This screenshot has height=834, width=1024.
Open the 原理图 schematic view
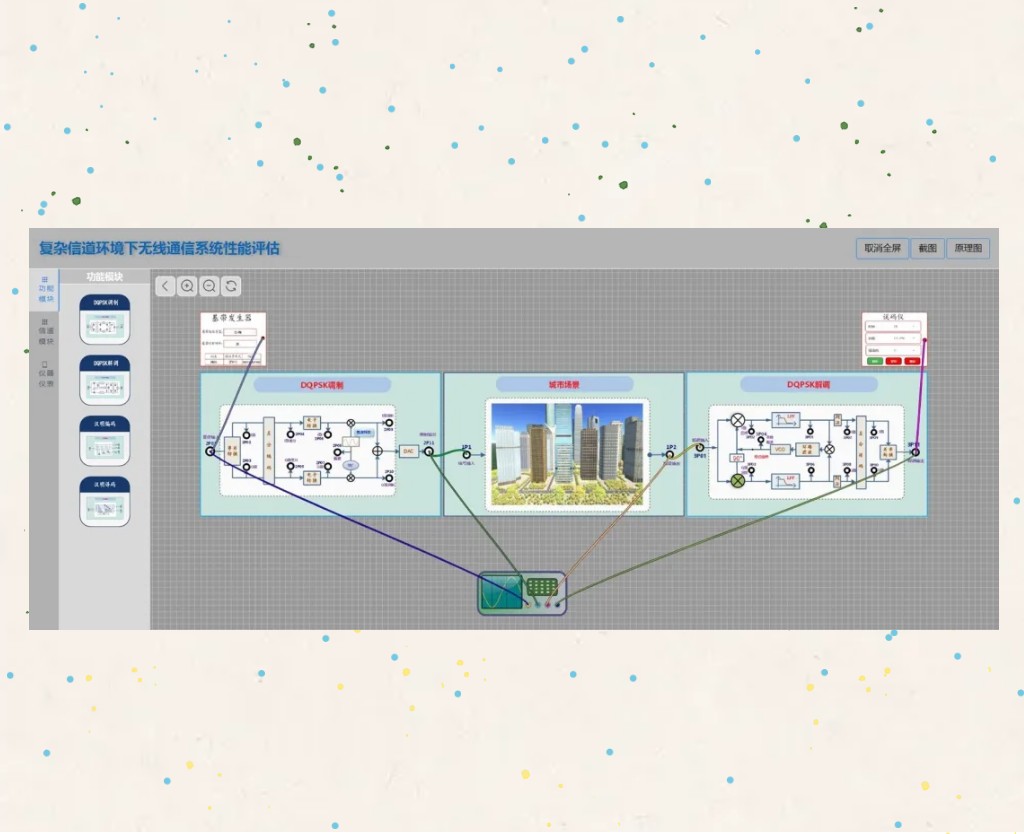point(967,248)
